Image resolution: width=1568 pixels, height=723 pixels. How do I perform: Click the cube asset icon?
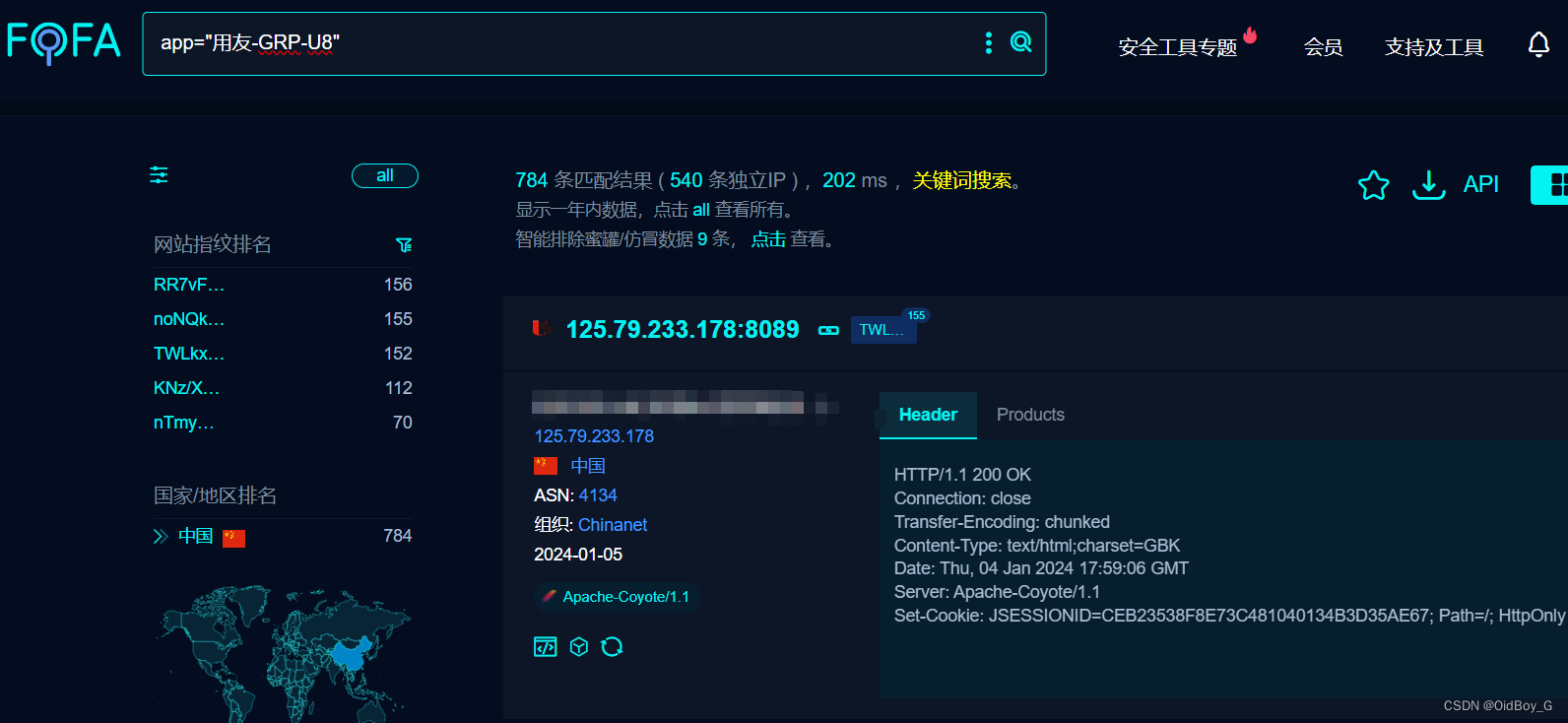(x=579, y=646)
